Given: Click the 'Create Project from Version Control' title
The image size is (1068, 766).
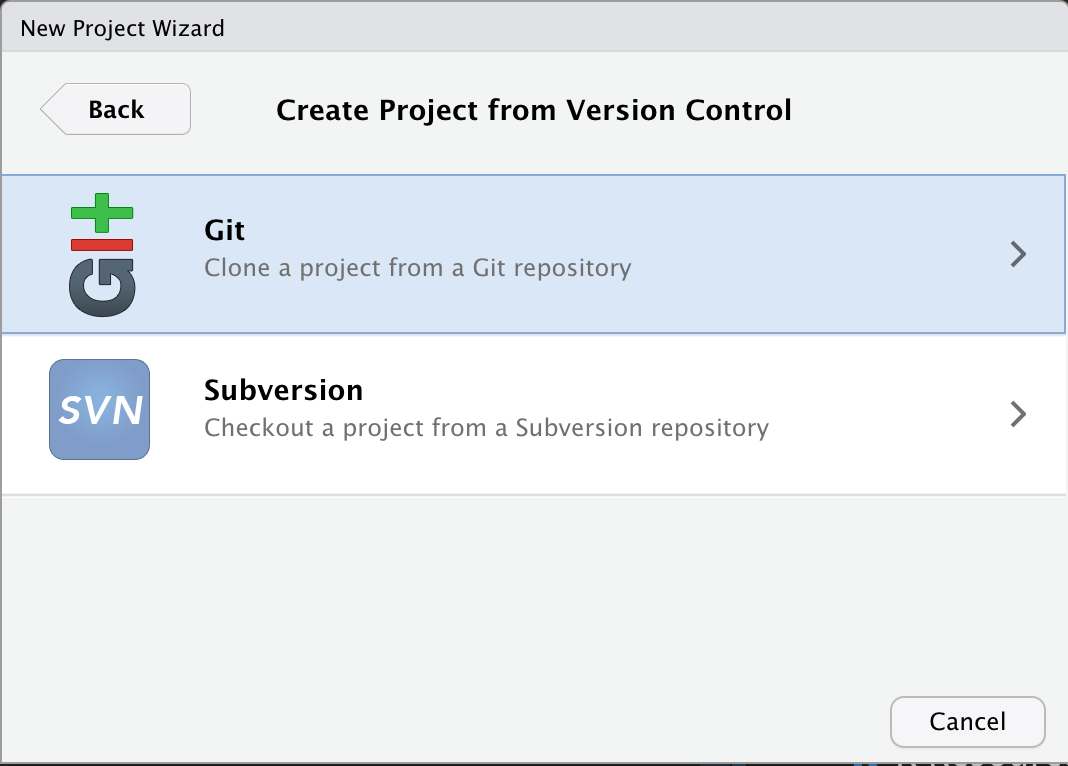Looking at the screenshot, I should 534,110.
